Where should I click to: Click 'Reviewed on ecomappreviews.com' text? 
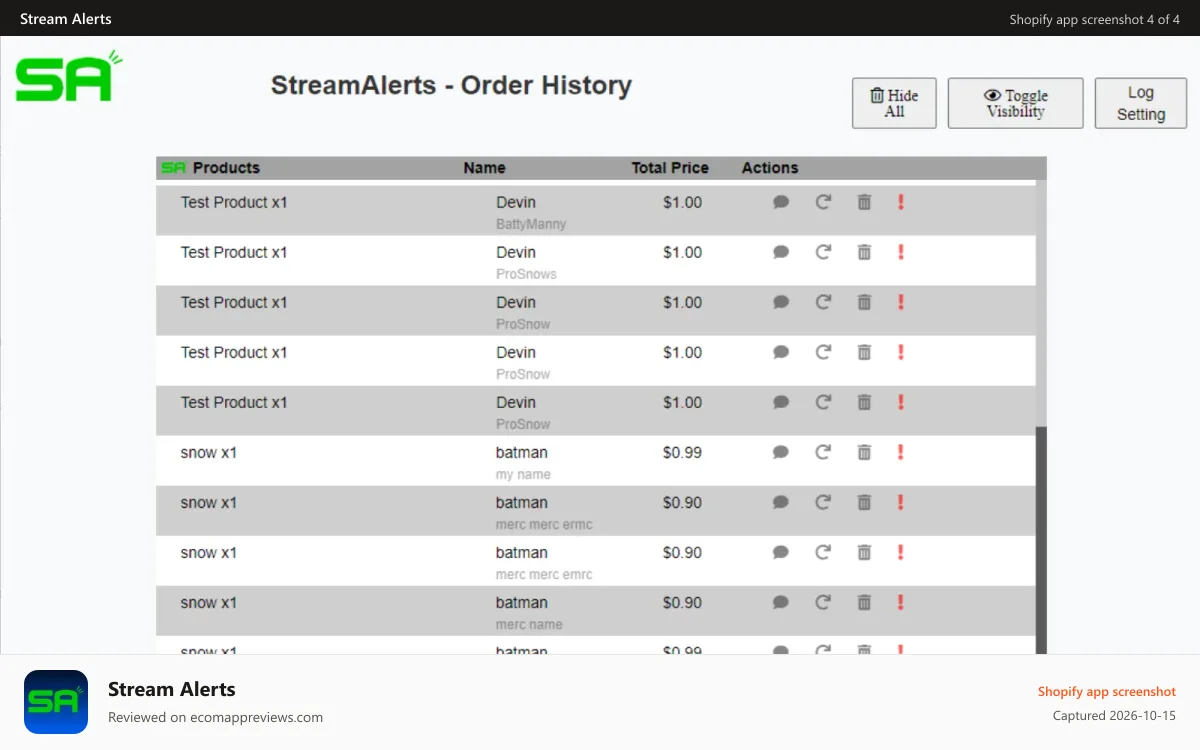click(x=215, y=717)
